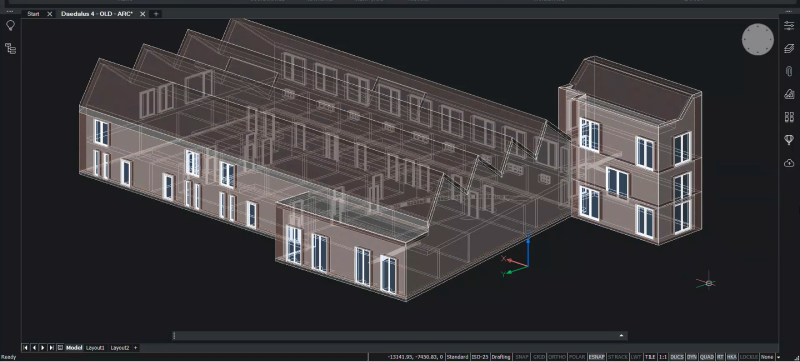Screen dimensions: 800x362
Task: Open the Attachments paperclip panel icon
Action: coord(789,71)
